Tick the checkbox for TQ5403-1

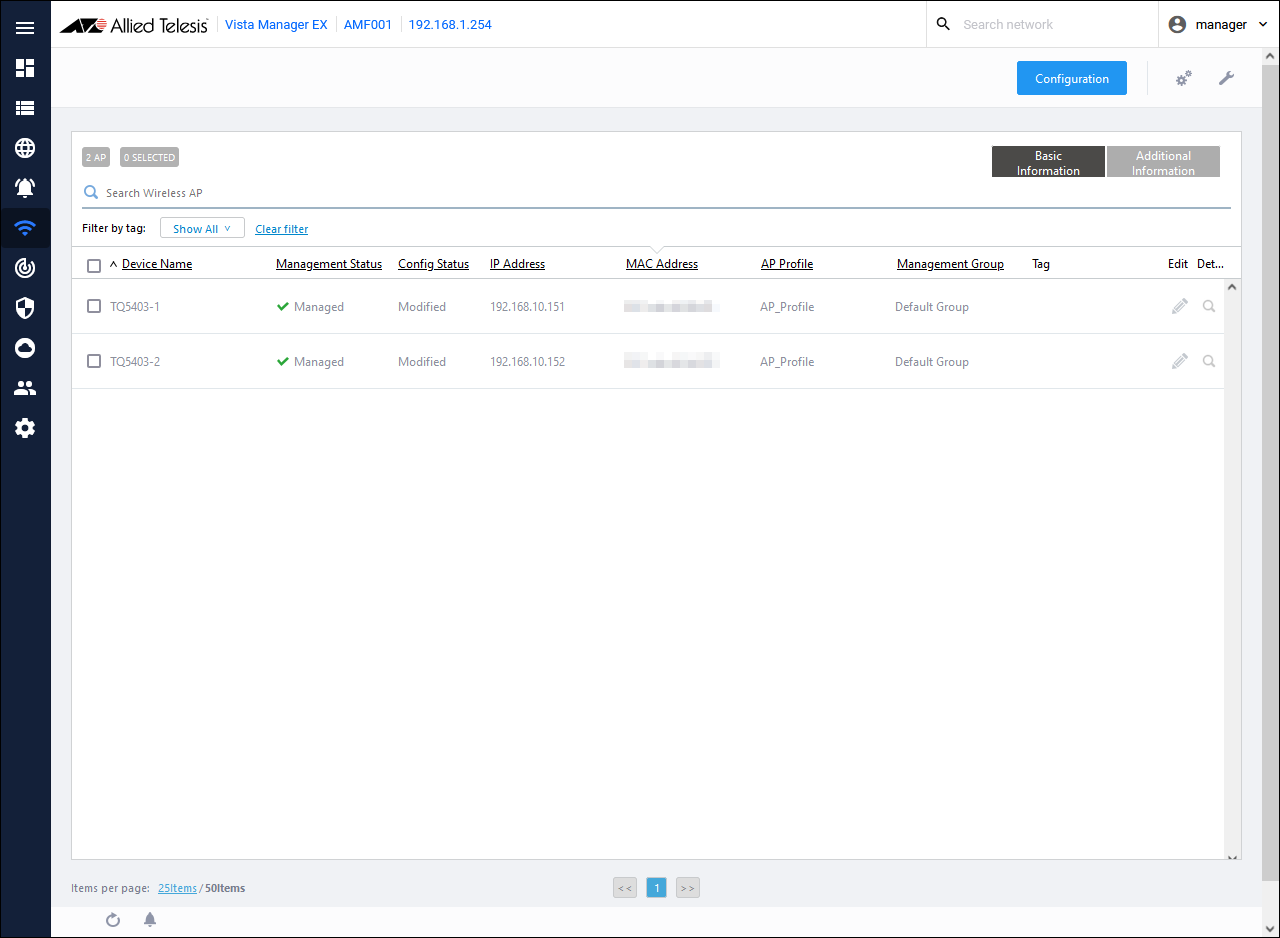[94, 306]
